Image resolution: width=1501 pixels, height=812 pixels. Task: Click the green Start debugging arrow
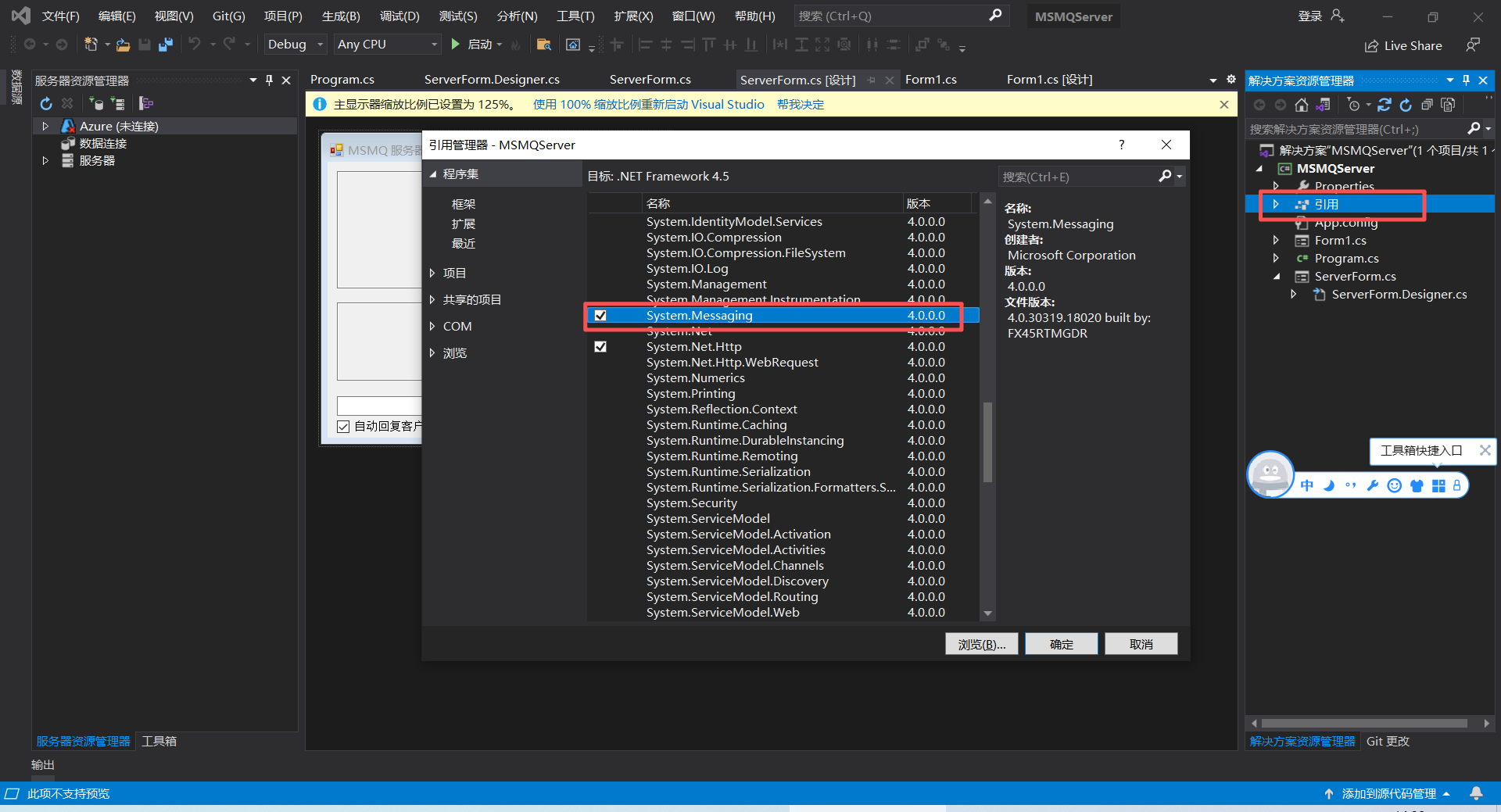(x=455, y=45)
